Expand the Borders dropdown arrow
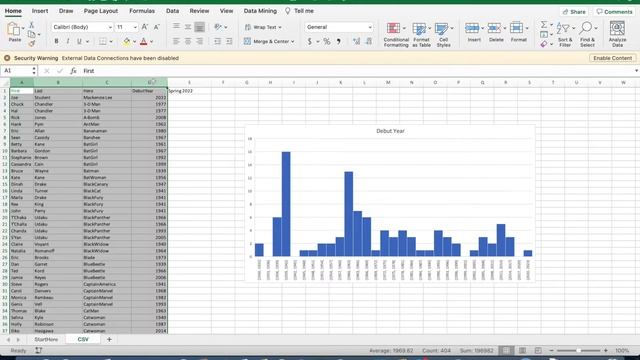This screenshot has height=360, width=640. 111,42
